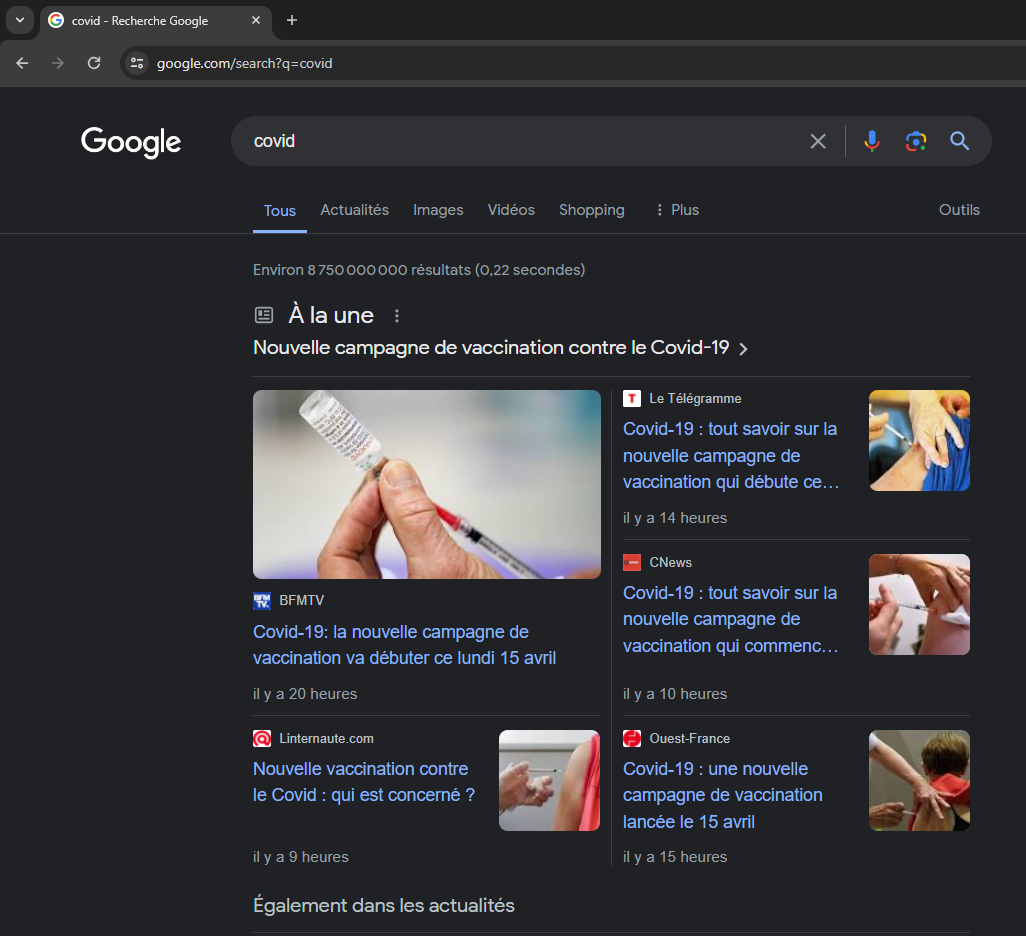Open the CNews article thumbnail

tap(919, 605)
